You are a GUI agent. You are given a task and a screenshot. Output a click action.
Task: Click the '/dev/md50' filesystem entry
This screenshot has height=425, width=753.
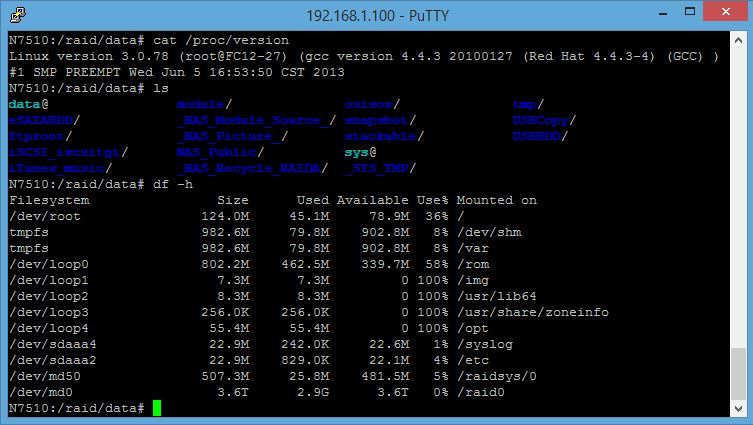(45, 376)
